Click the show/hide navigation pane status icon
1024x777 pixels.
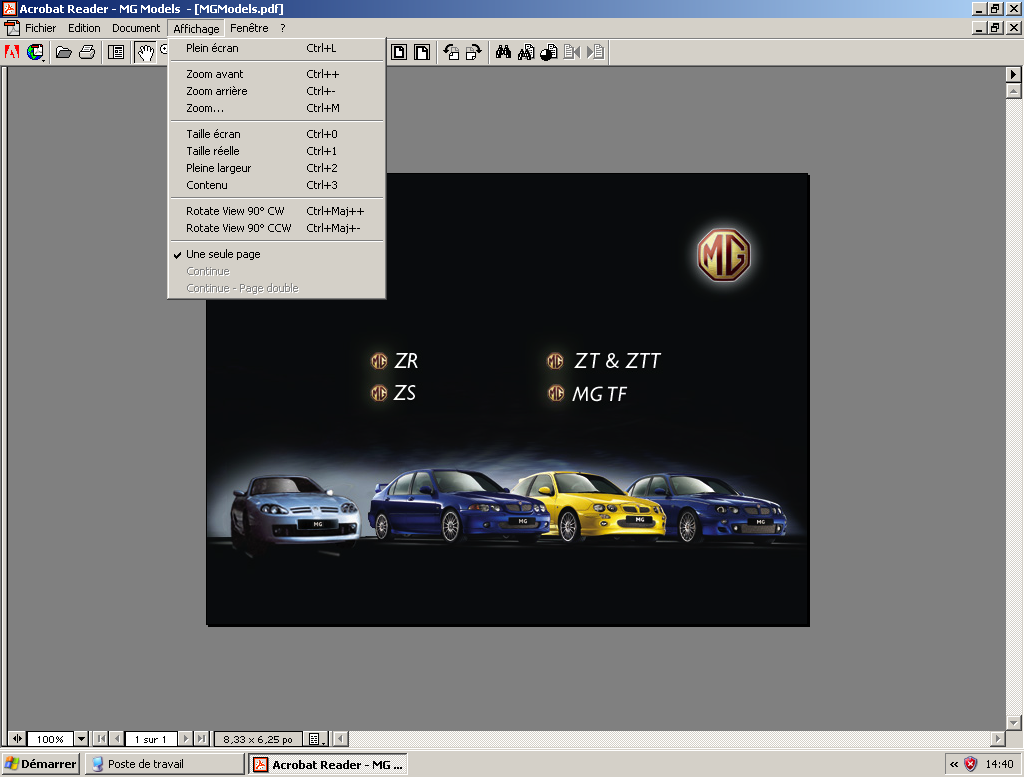tap(17, 739)
